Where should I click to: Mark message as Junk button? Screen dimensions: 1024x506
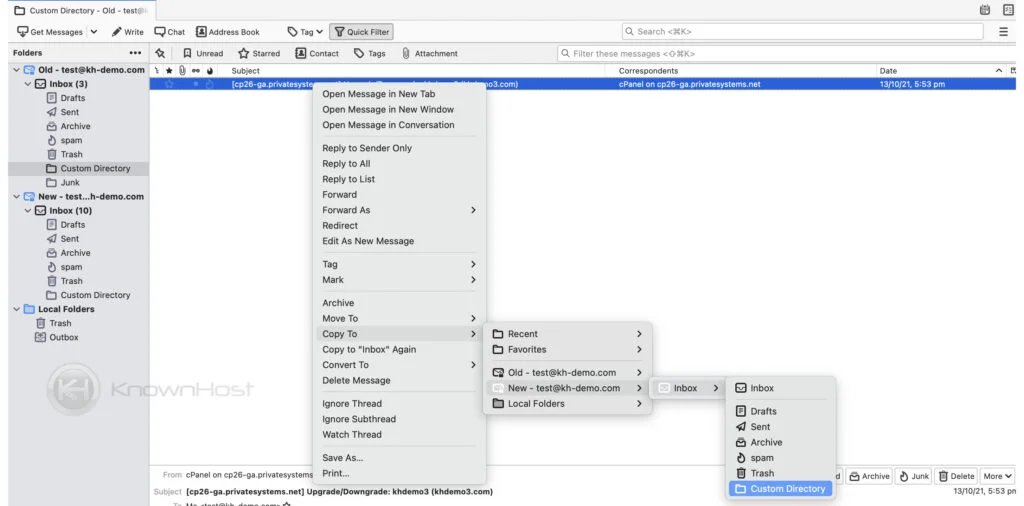(914, 477)
